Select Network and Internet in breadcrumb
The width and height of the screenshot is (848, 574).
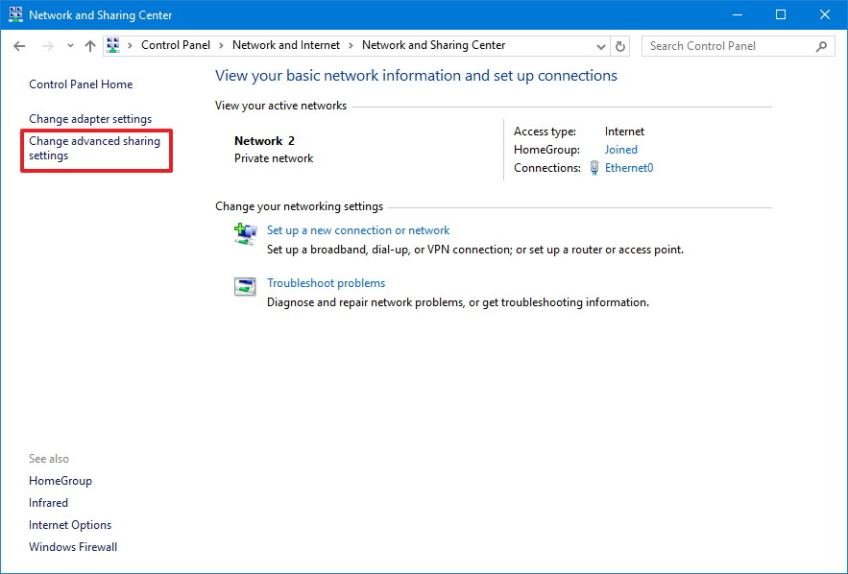(x=286, y=45)
